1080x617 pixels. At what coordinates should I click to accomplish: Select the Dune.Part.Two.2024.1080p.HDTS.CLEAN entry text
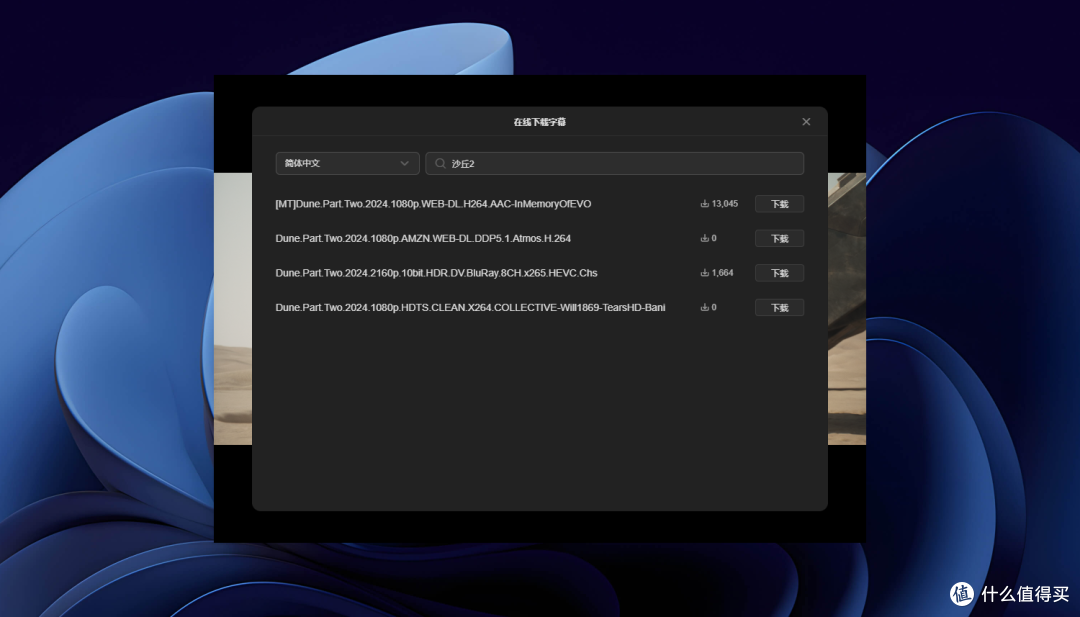[470, 307]
